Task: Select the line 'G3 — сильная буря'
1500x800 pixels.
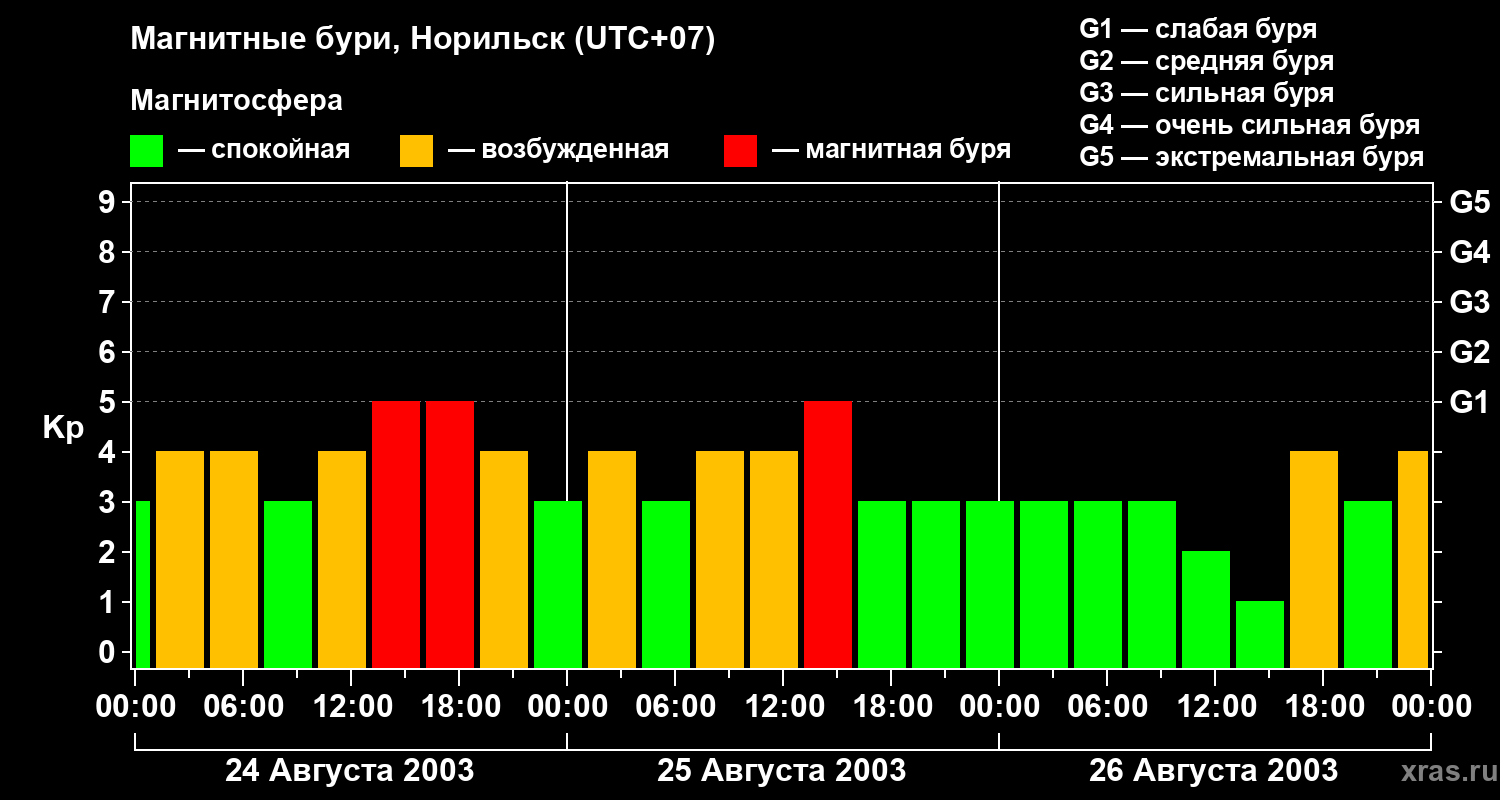Action: pyautogui.click(x=1206, y=93)
